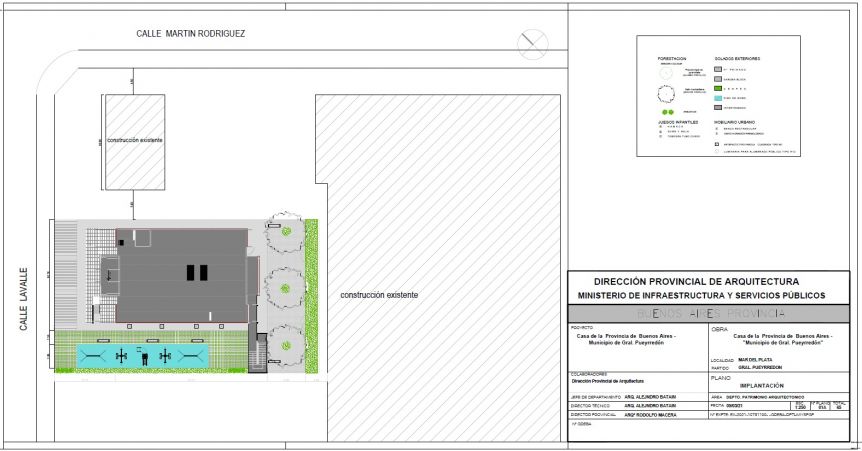The height and width of the screenshot is (451, 862).
Task: Click 'construcción existente' label in the large hatched block
Action: [379, 295]
